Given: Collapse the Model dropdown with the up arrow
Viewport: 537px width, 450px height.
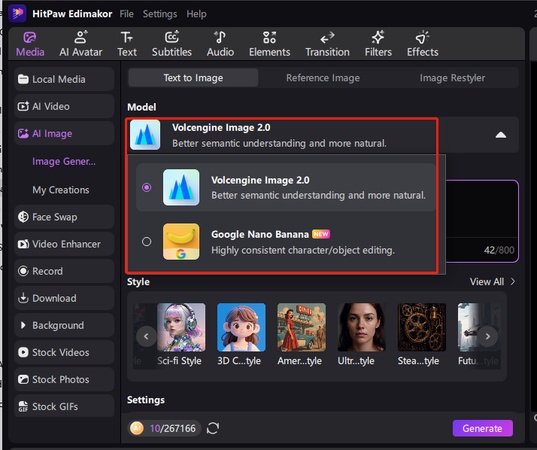Looking at the screenshot, I should tap(501, 135).
